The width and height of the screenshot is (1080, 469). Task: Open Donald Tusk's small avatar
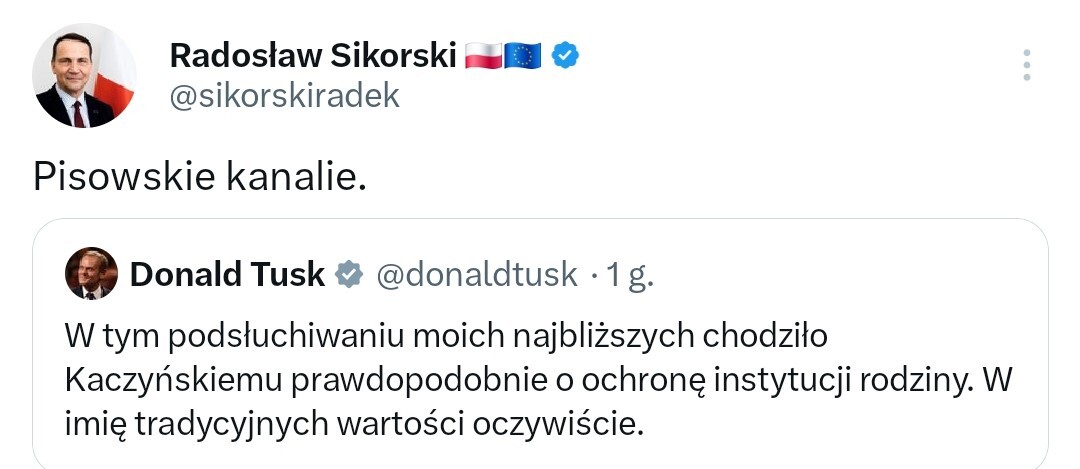click(91, 273)
